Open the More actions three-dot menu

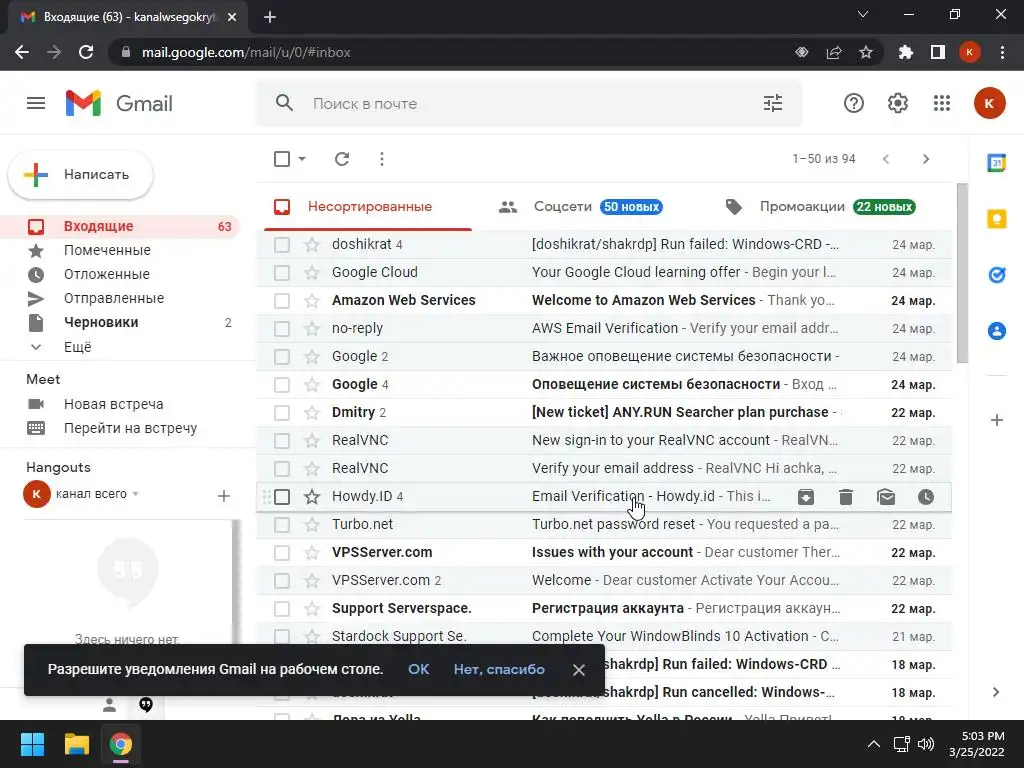point(382,159)
